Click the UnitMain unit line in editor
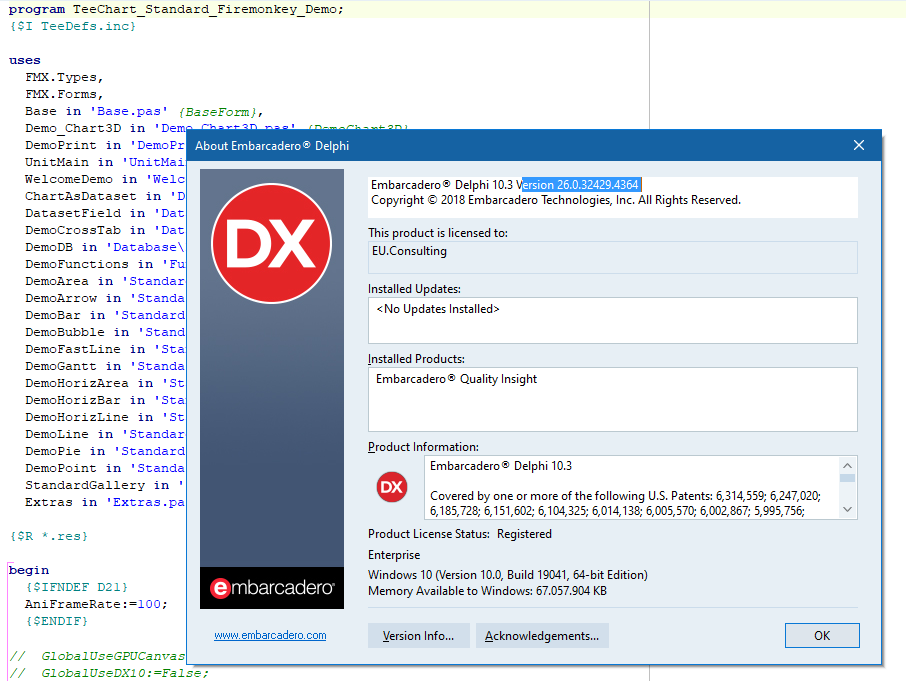The image size is (906, 681). point(105,162)
